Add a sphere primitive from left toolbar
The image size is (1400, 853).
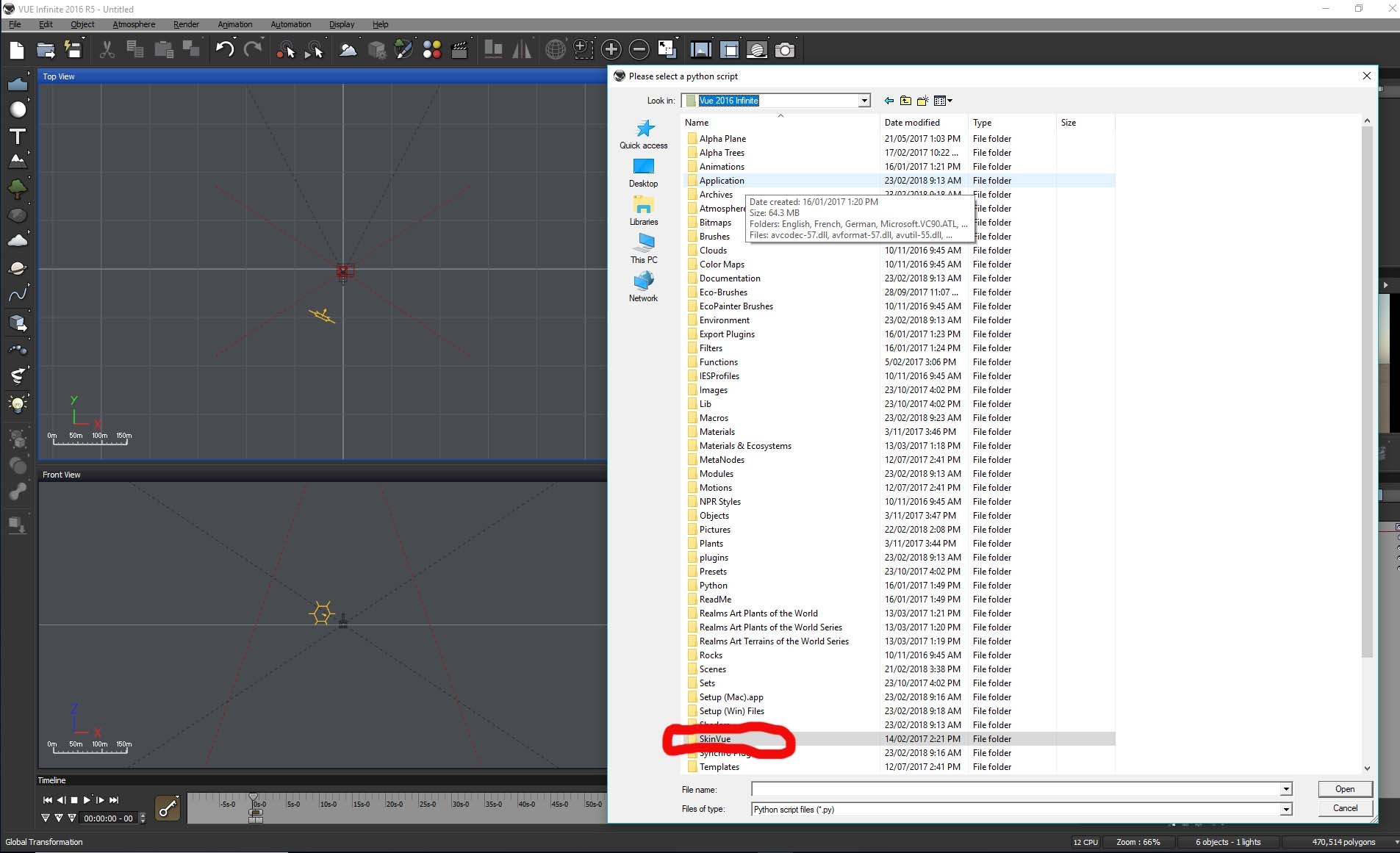(x=17, y=109)
